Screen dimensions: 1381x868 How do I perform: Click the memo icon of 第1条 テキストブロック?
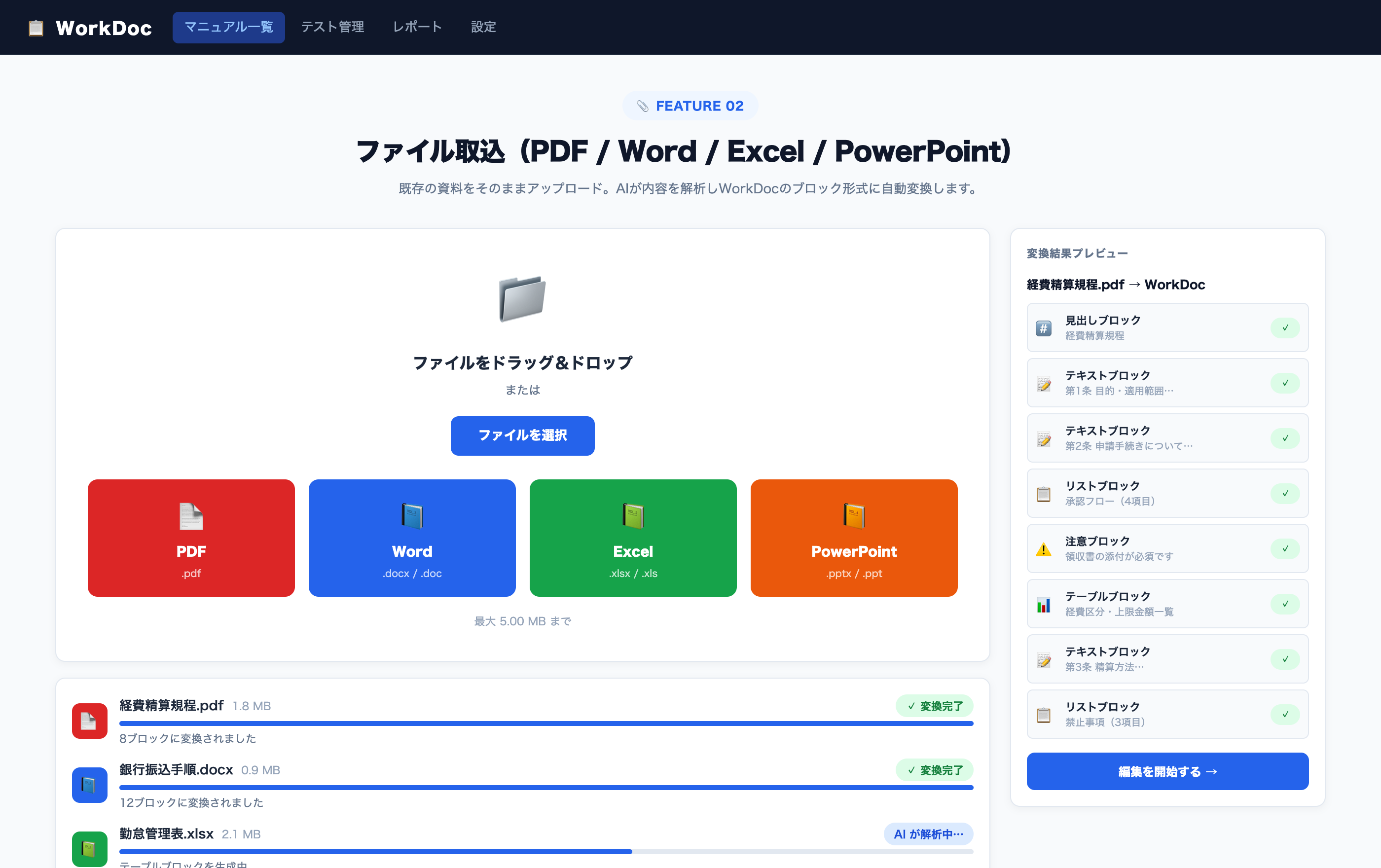point(1044,384)
